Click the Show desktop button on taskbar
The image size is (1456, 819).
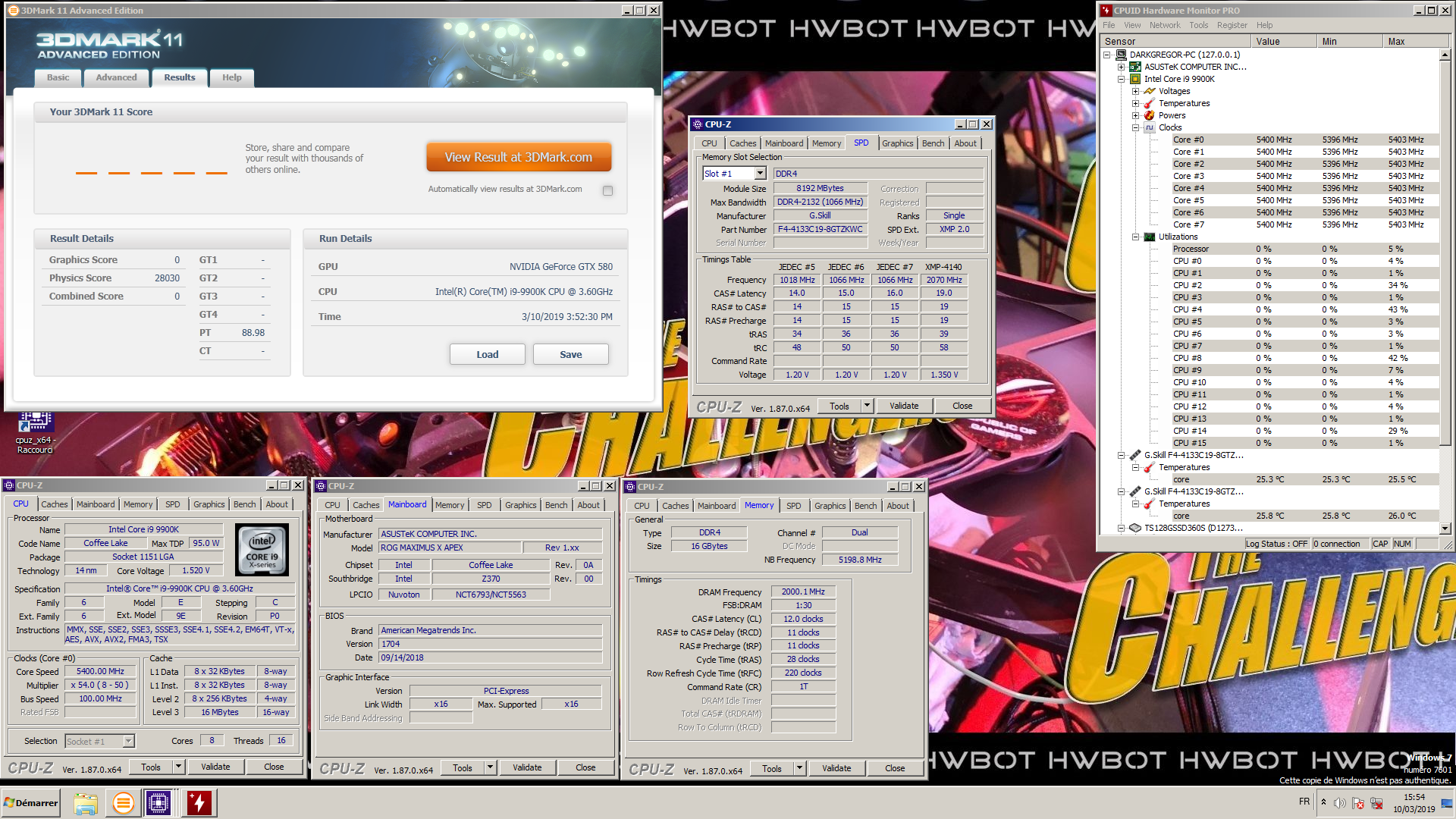1448,803
